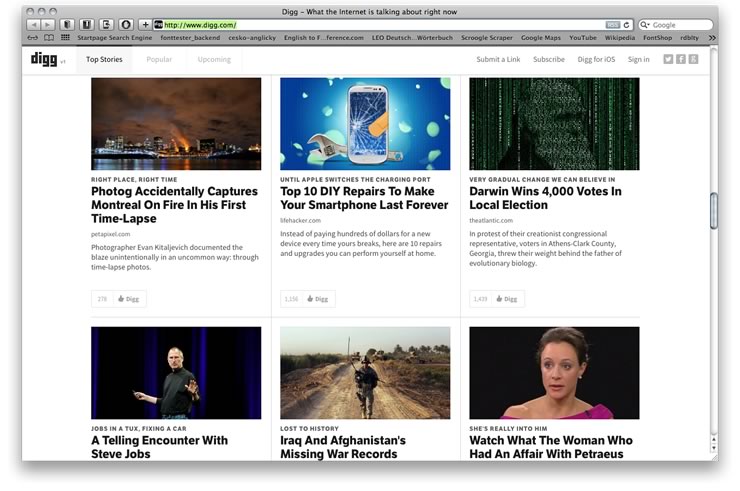Click the soldier on dirt road thumbnail

pos(365,373)
